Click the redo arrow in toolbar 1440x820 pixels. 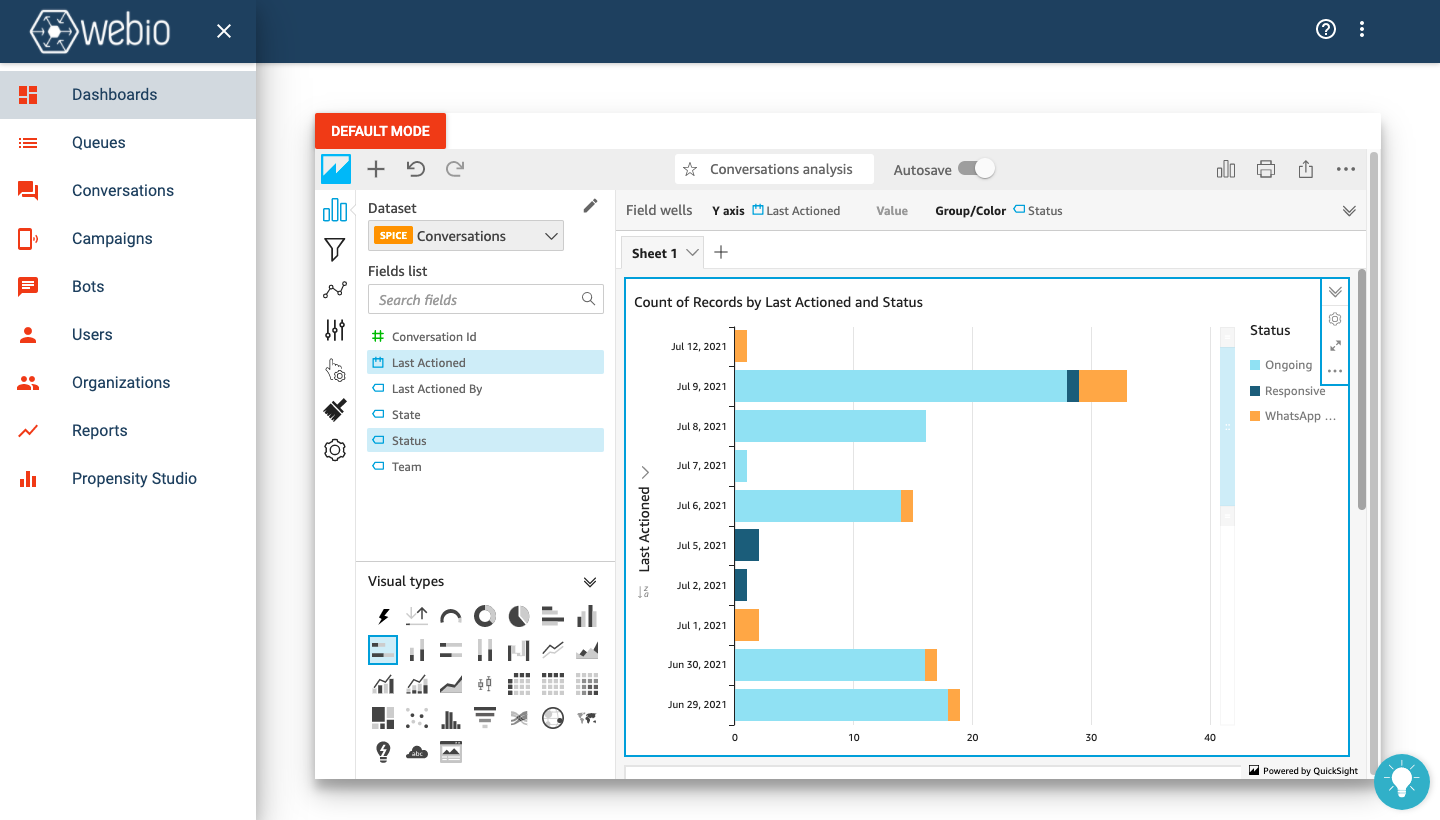(x=455, y=169)
